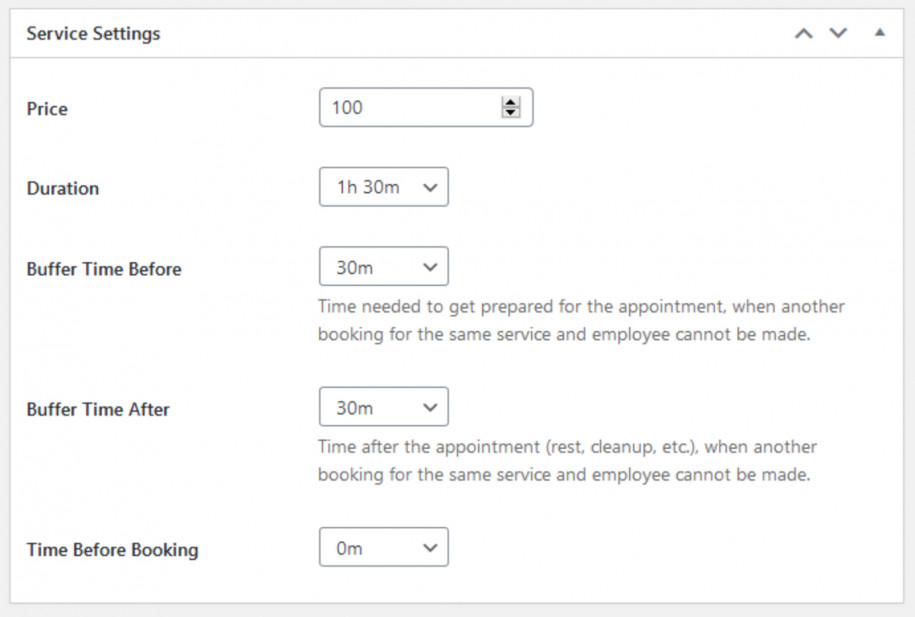Open the Buffer Time After dropdown
Image resolution: width=915 pixels, height=617 pixels.
[383, 406]
